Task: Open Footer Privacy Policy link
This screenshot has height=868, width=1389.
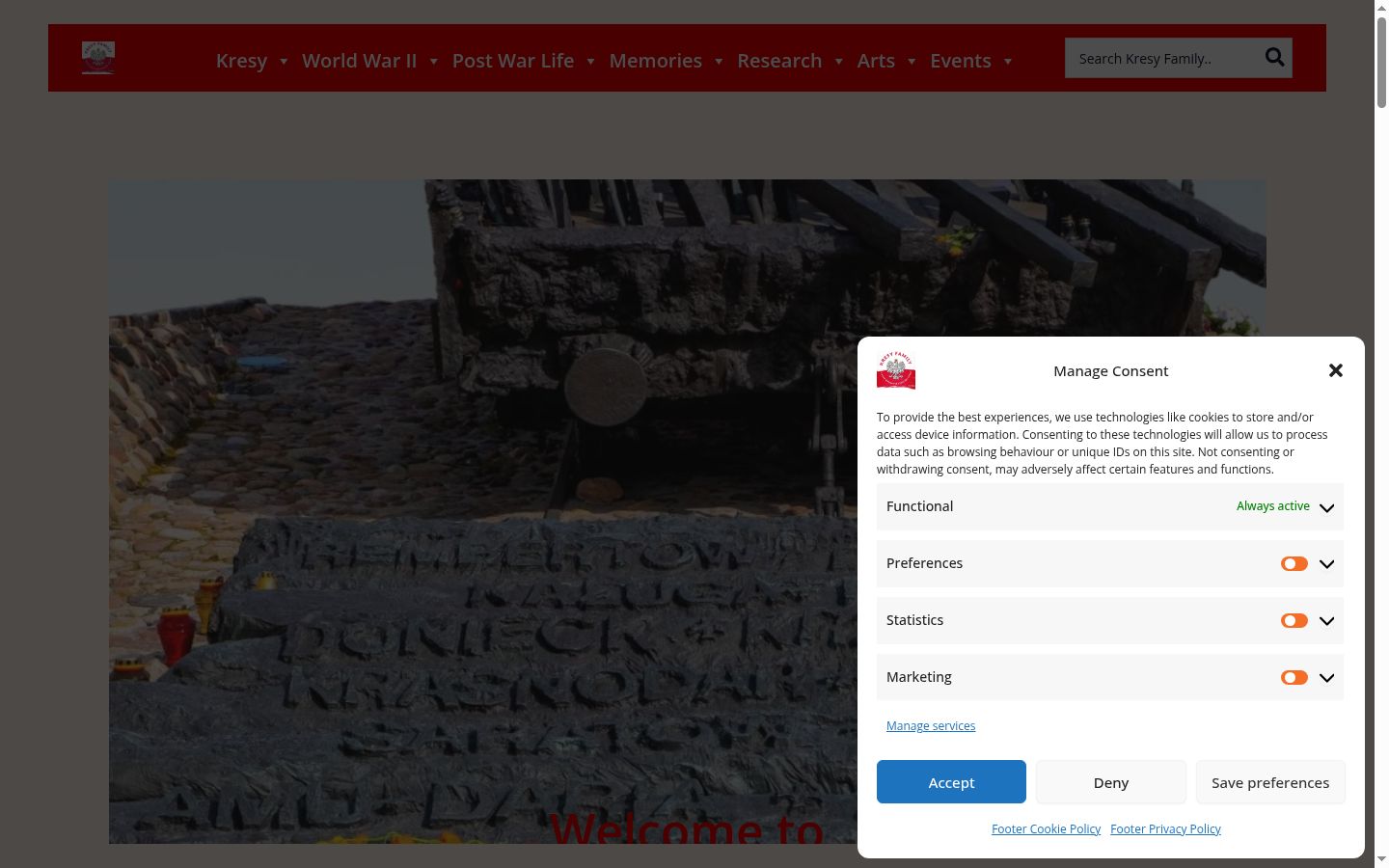Action: (1165, 828)
